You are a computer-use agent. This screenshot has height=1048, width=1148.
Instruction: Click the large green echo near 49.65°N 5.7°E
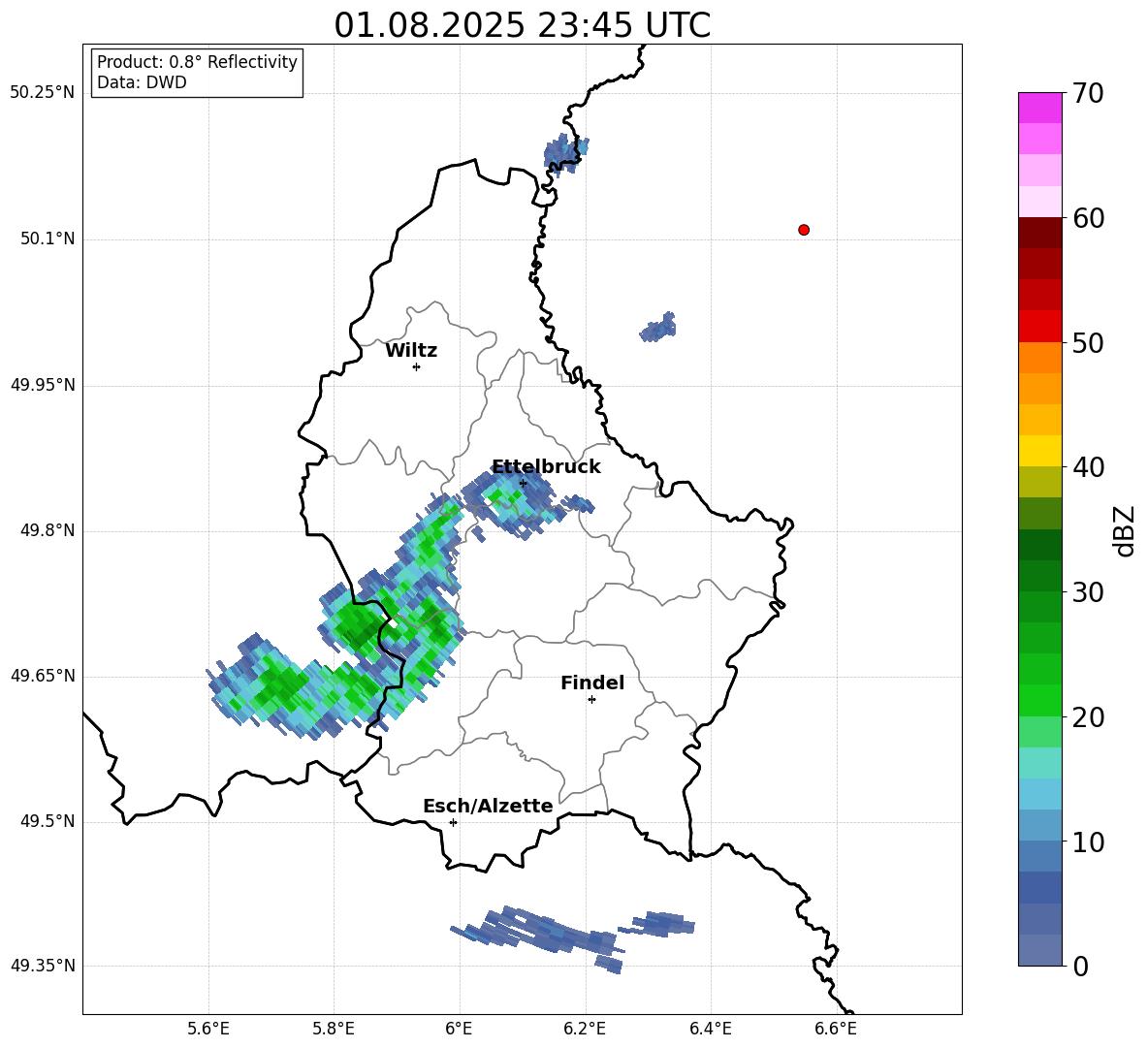pyautogui.click(x=278, y=686)
